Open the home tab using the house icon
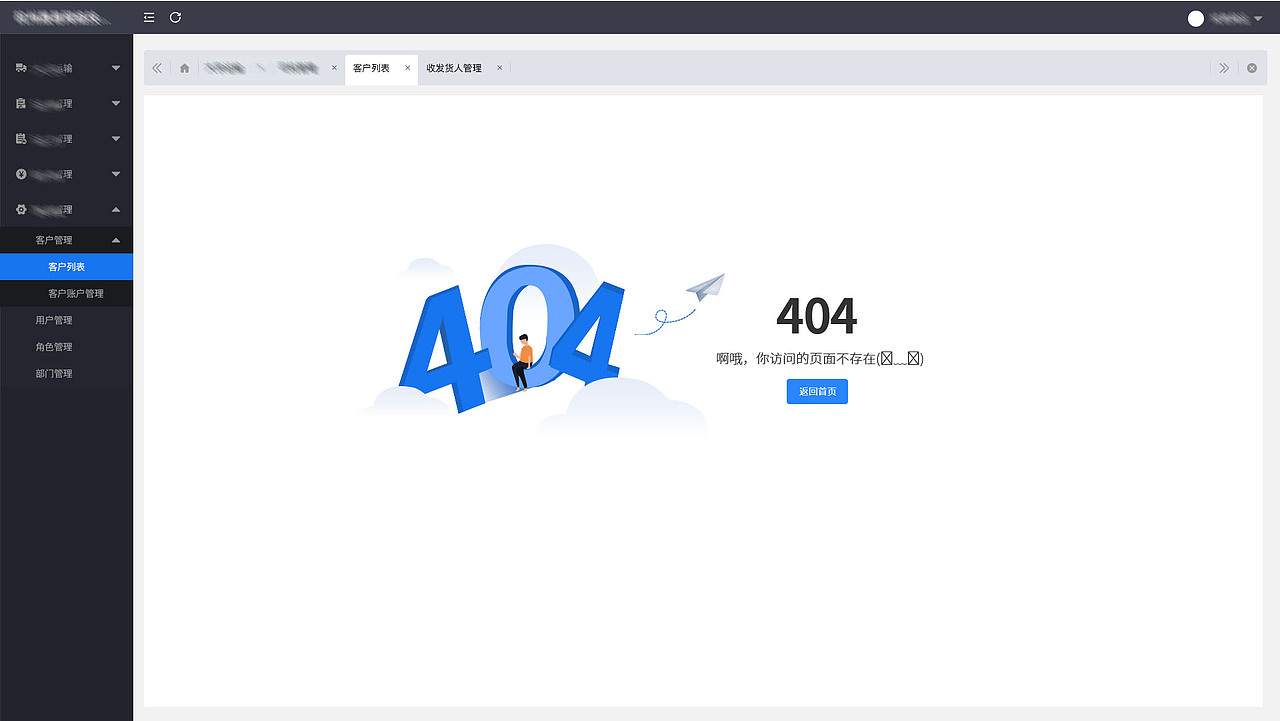 (184, 68)
